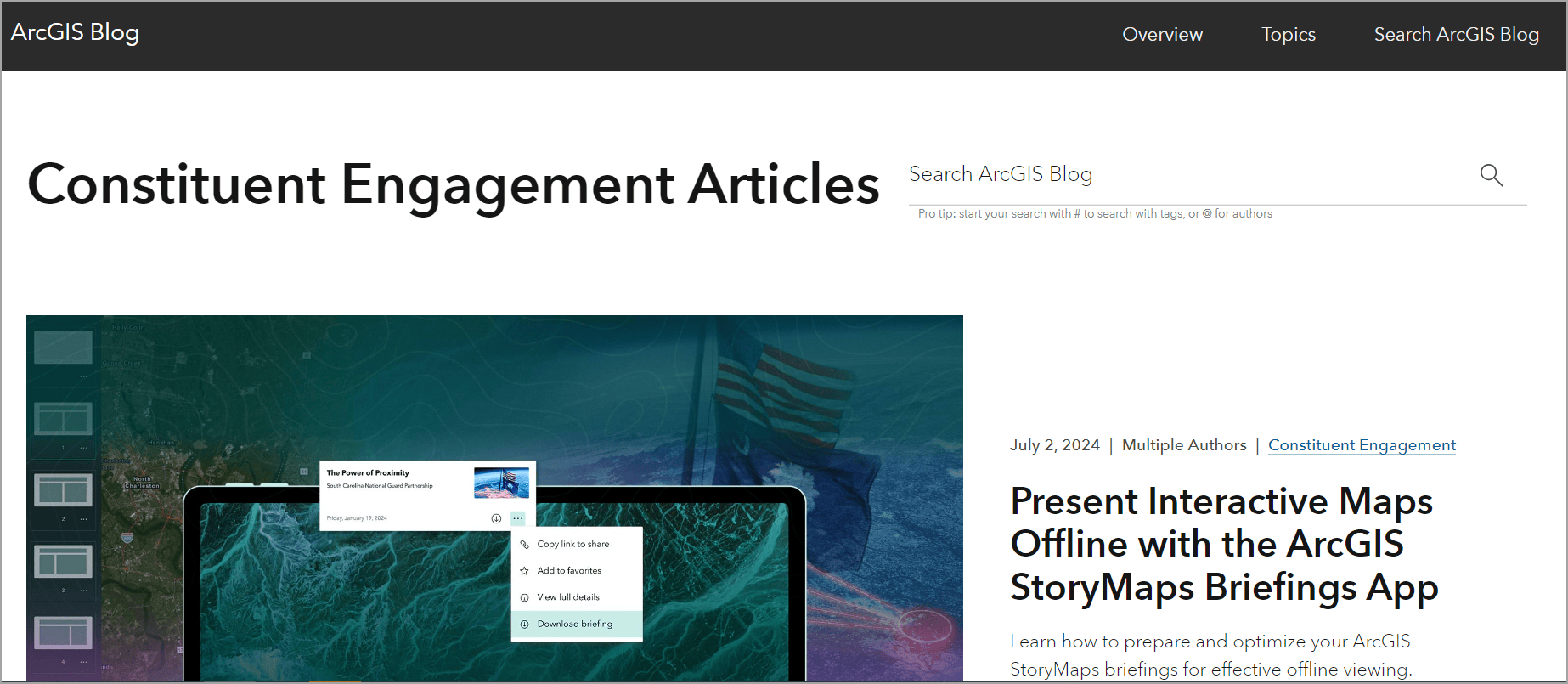This screenshot has height=684, width=1568.
Task: Click the pro tip search hint text
Action: click(1095, 214)
